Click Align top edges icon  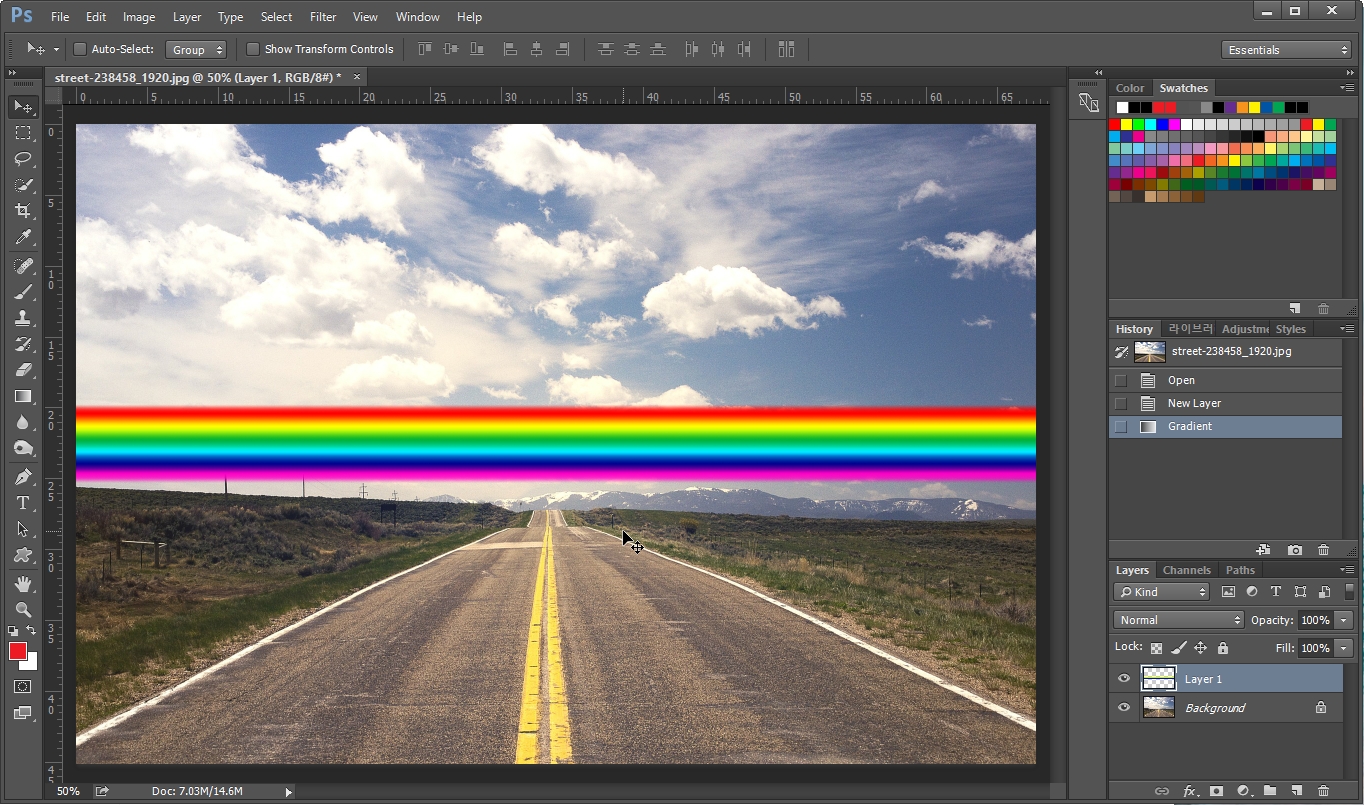click(x=425, y=49)
